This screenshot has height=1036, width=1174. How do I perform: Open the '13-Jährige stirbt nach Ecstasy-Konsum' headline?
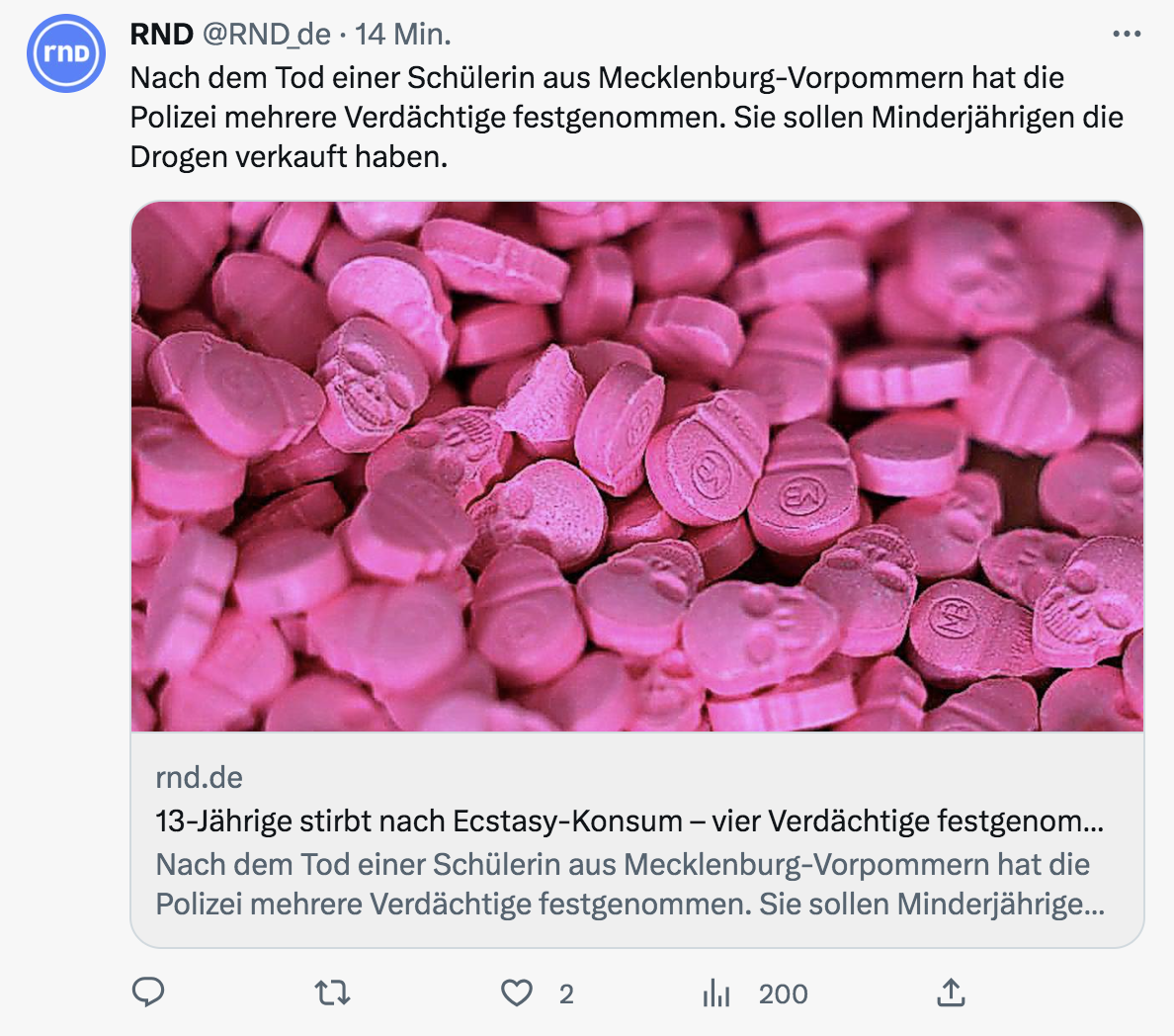click(x=629, y=820)
